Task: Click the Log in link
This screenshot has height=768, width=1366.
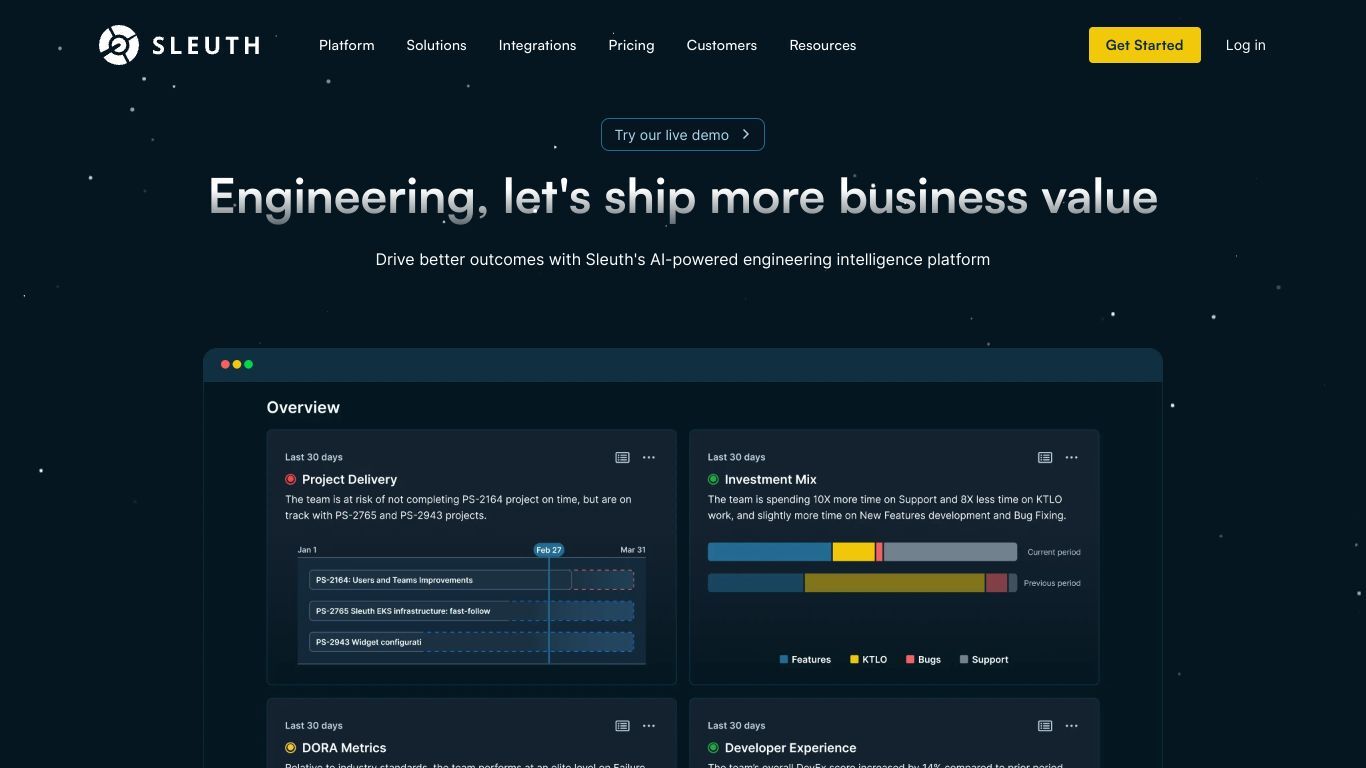Action: [1245, 45]
